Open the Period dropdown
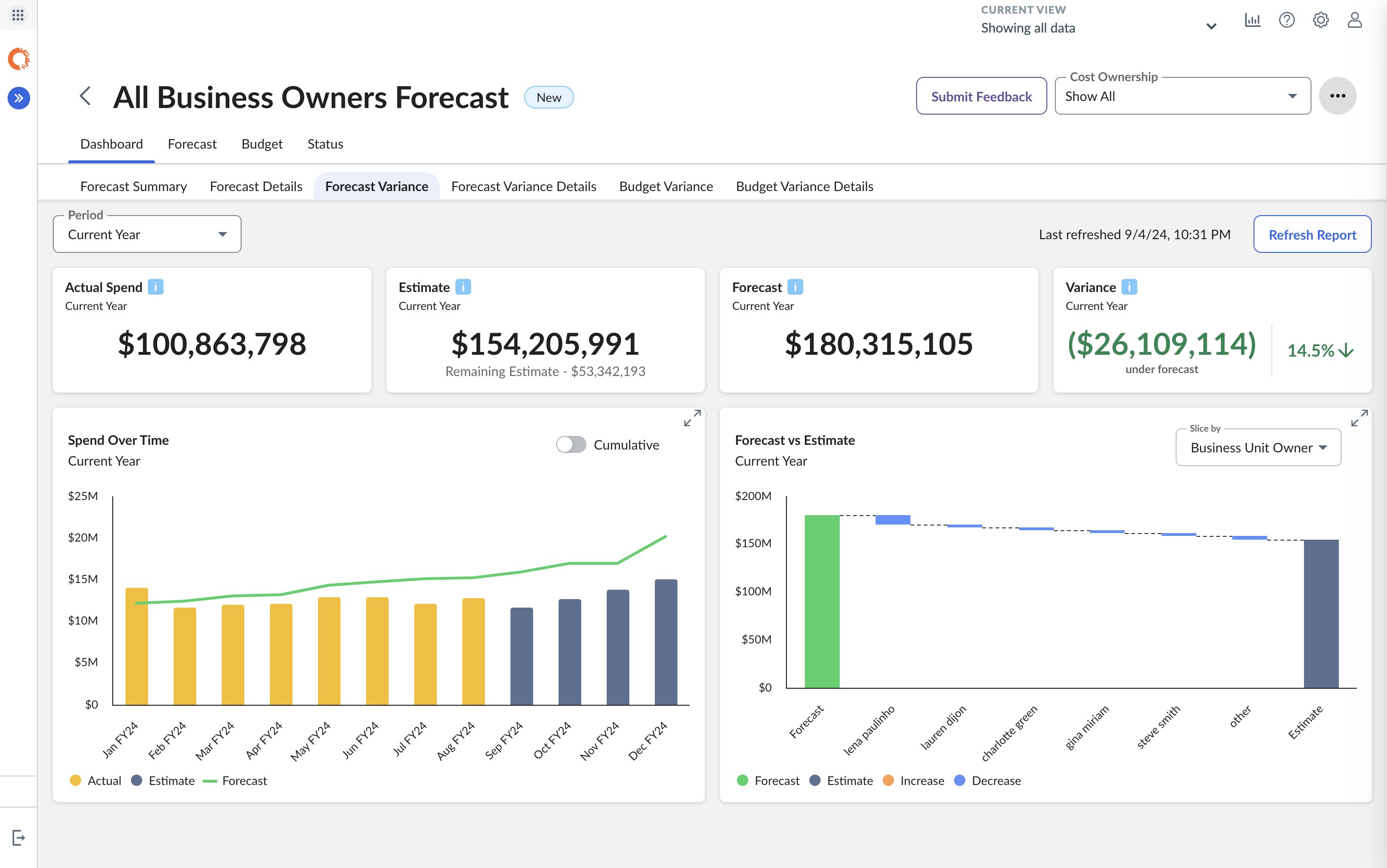This screenshot has width=1387, height=868. (147, 234)
